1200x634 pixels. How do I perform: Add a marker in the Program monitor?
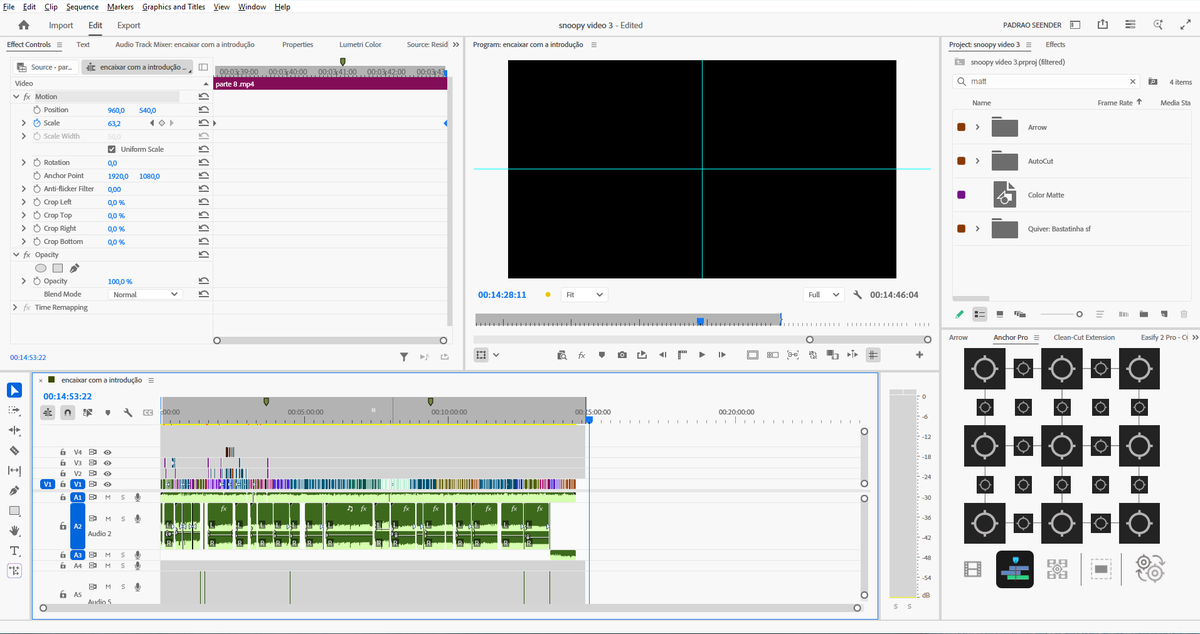601,355
